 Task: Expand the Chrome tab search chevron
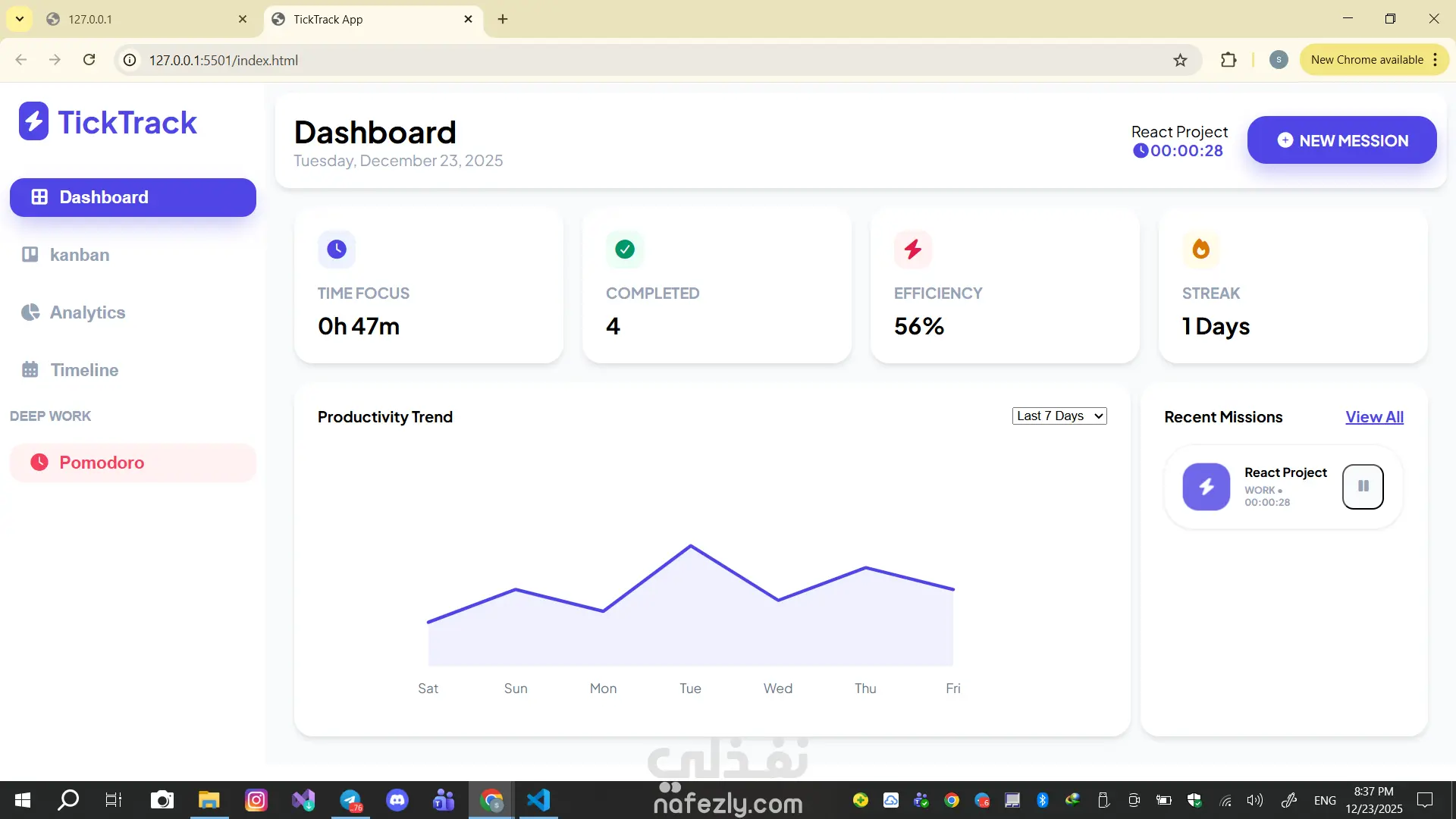click(x=20, y=19)
